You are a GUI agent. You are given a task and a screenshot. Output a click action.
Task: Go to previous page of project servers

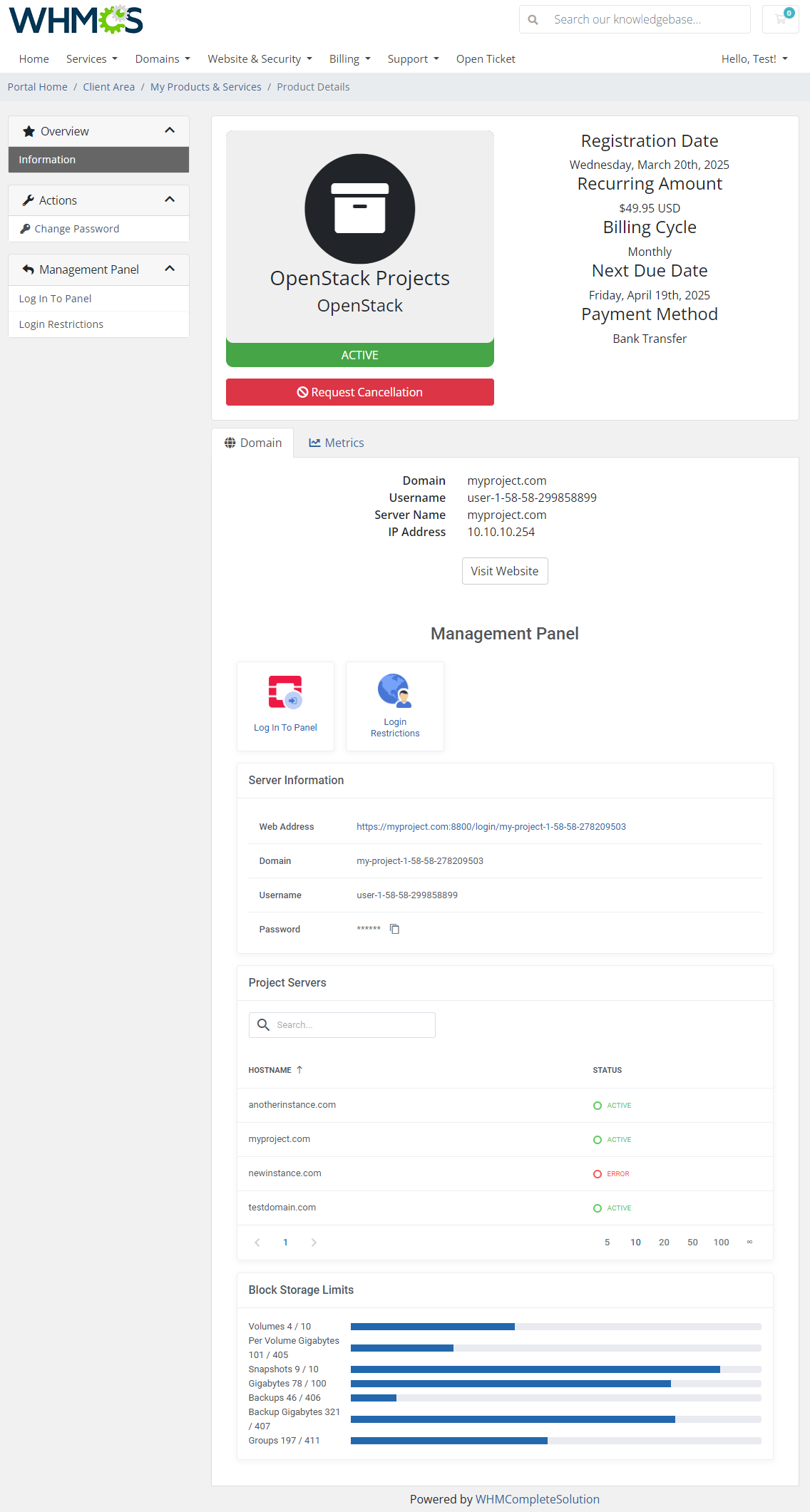[x=257, y=1243]
